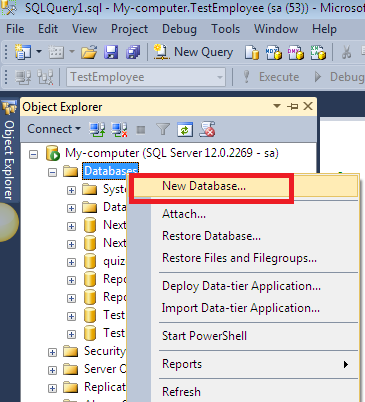Click the Cut scissors icon
The width and height of the screenshot is (365, 402).
pyautogui.click(x=347, y=52)
